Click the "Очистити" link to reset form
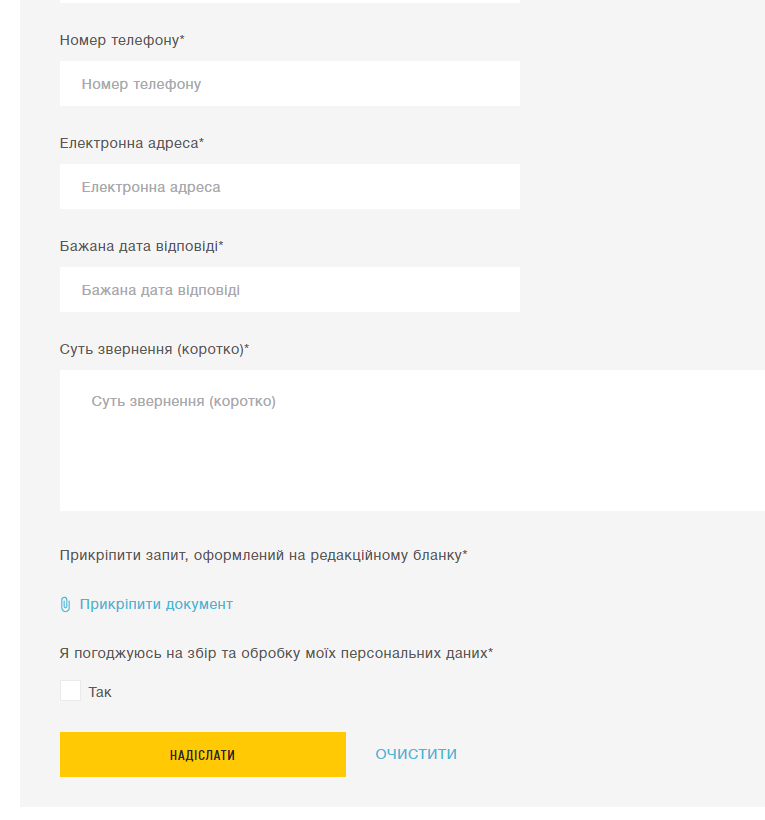Image resolution: width=765 pixels, height=820 pixels. tap(416, 754)
